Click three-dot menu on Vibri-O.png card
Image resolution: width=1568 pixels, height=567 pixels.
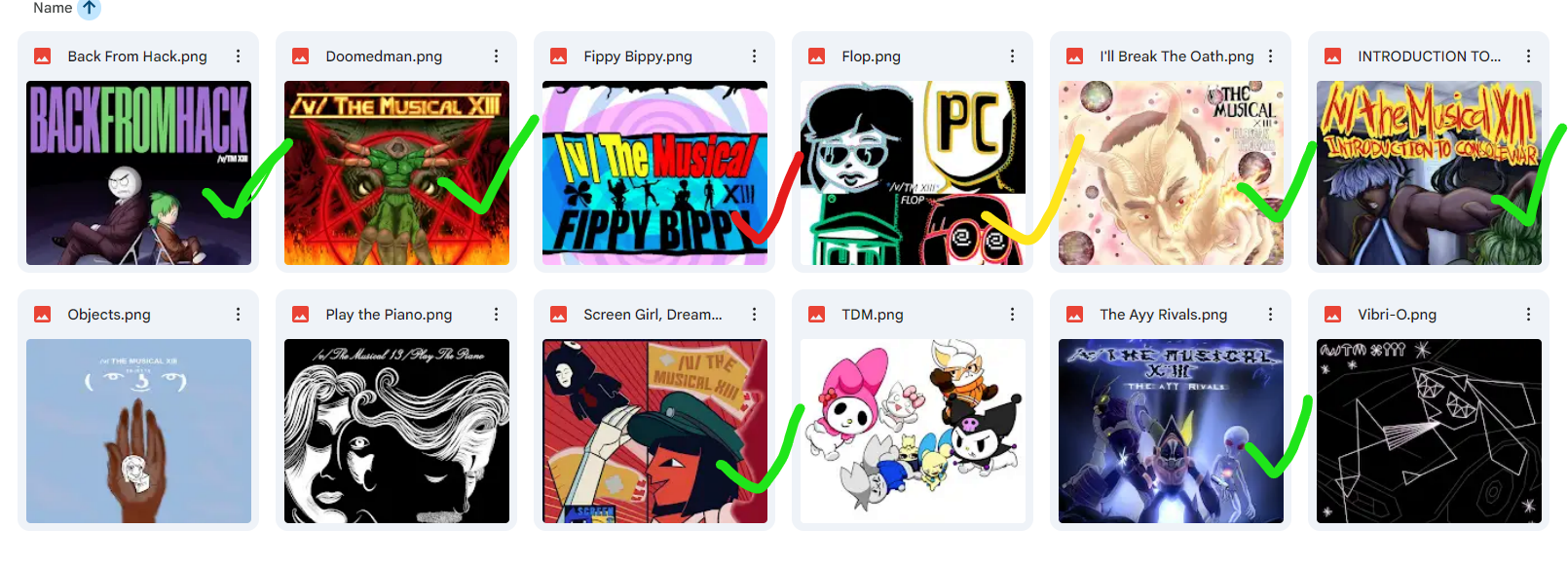tap(1528, 315)
